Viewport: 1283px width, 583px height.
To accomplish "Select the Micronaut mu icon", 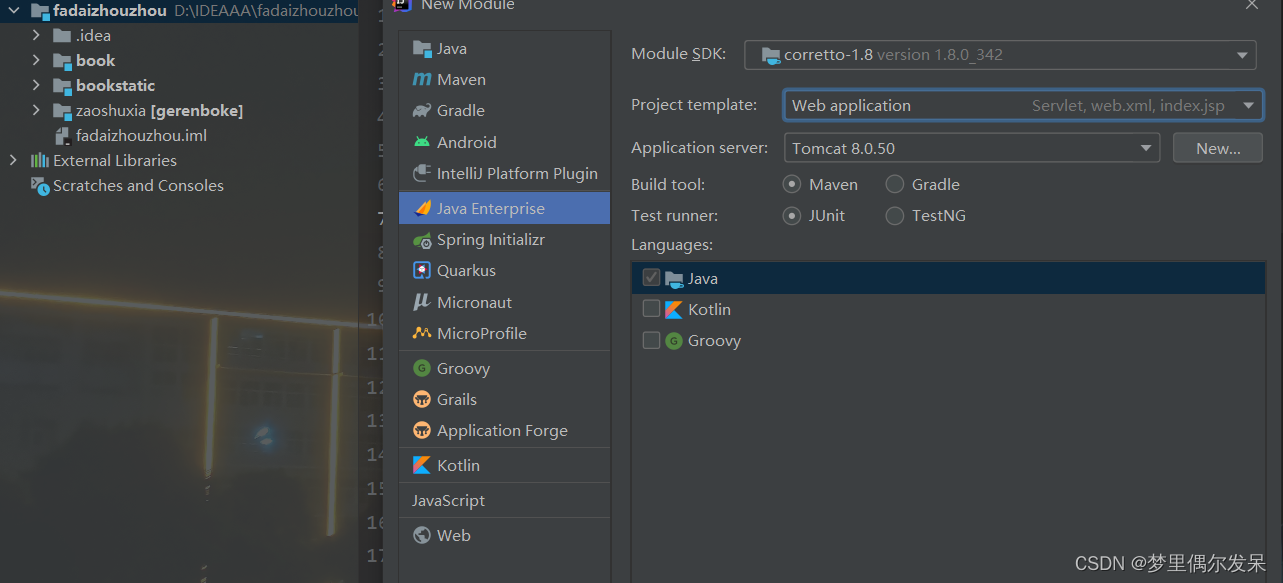I will coord(422,302).
